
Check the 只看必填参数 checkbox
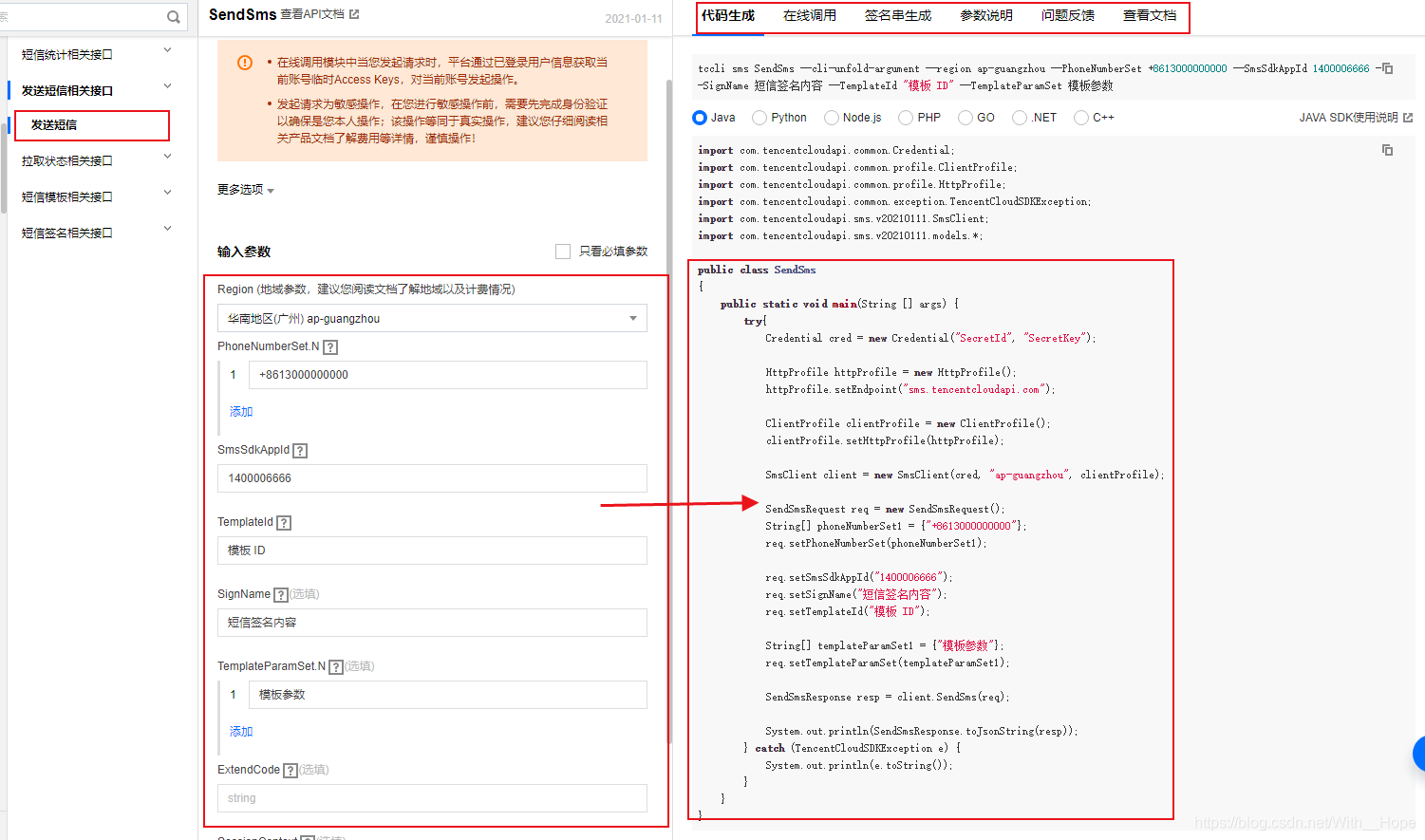click(563, 252)
